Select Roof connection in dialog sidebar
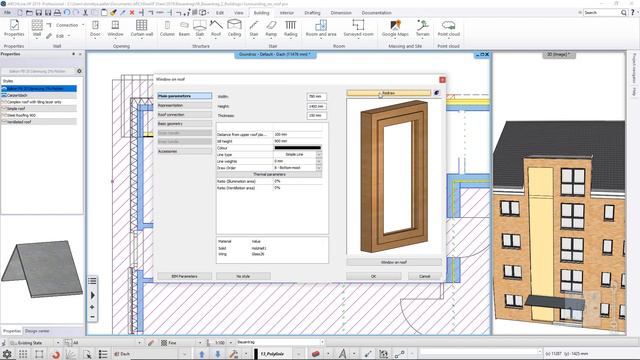This screenshot has height=360, width=640. point(184,115)
